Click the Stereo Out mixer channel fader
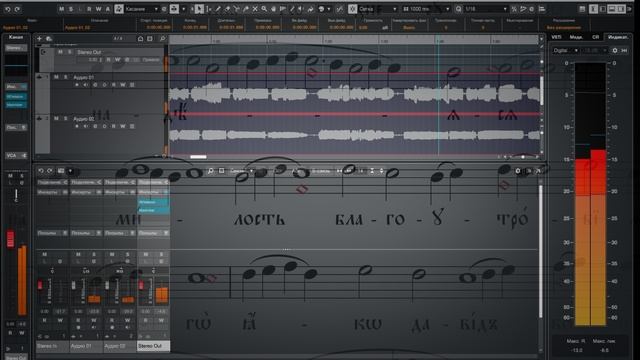This screenshot has width=640, height=360. 141,284
